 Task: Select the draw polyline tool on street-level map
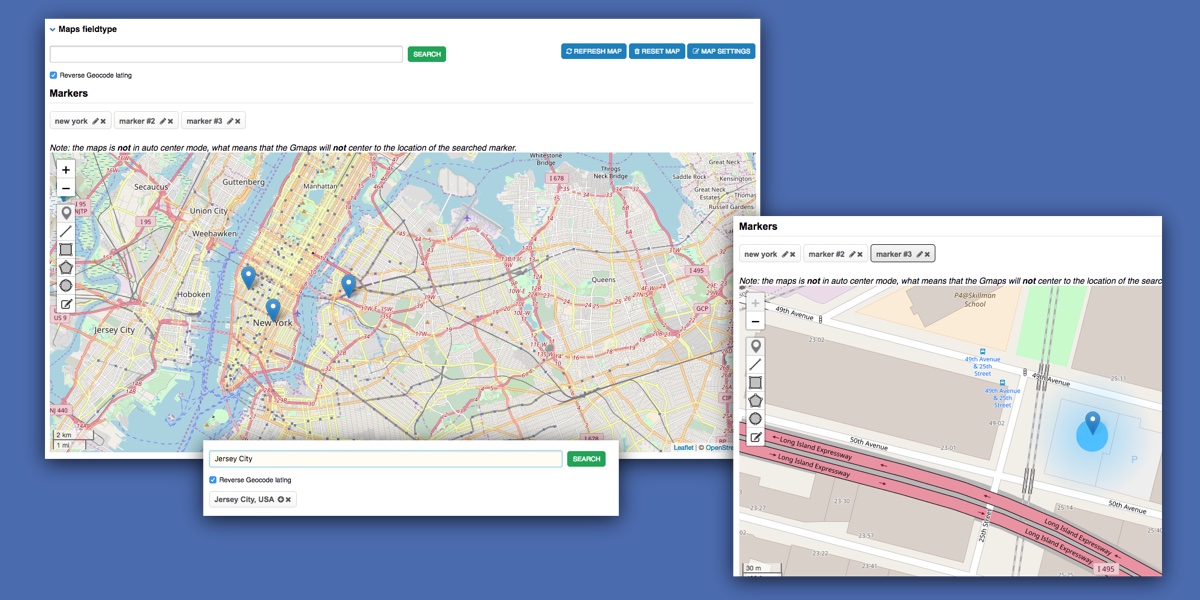(756, 364)
